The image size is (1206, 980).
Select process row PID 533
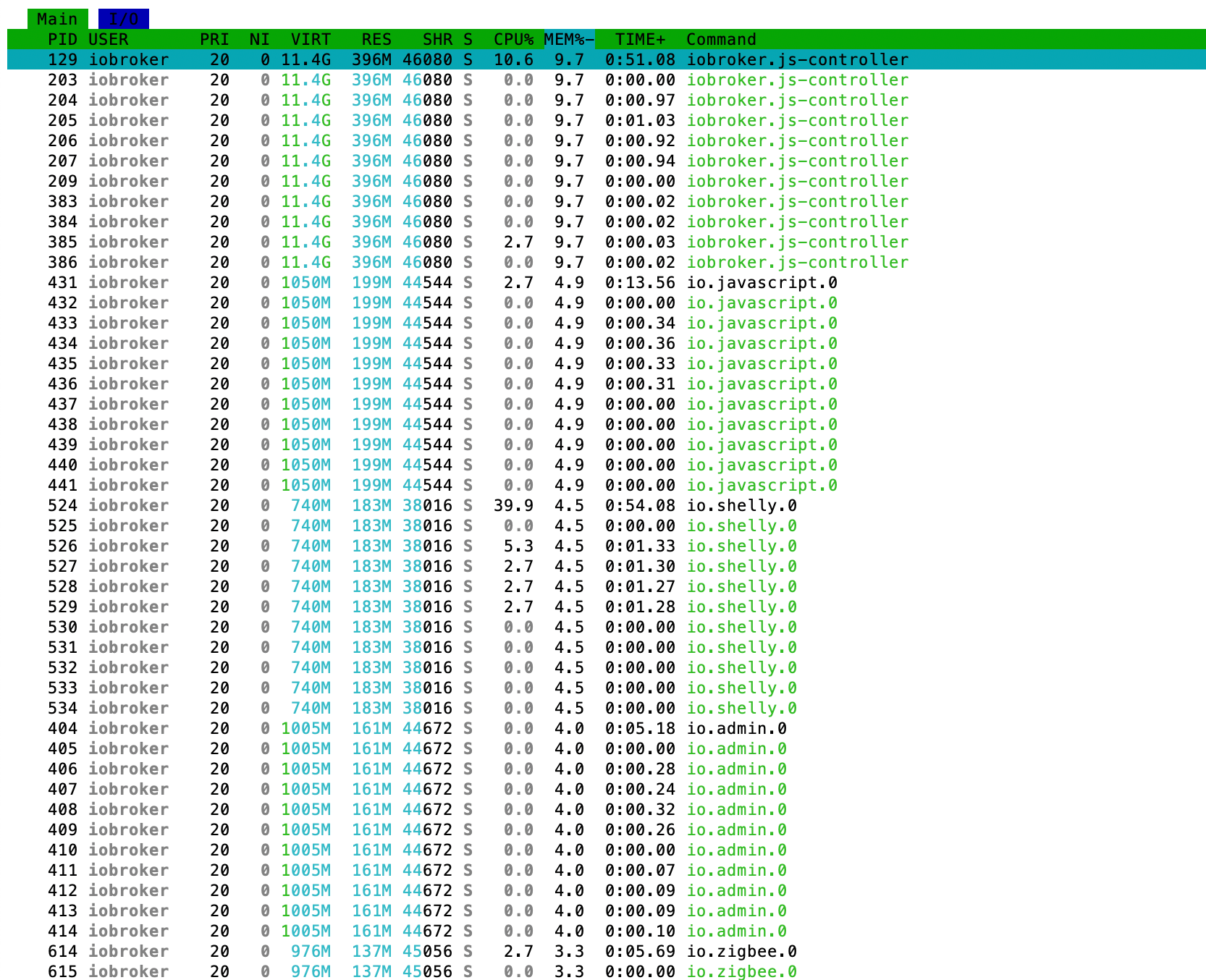(607, 688)
